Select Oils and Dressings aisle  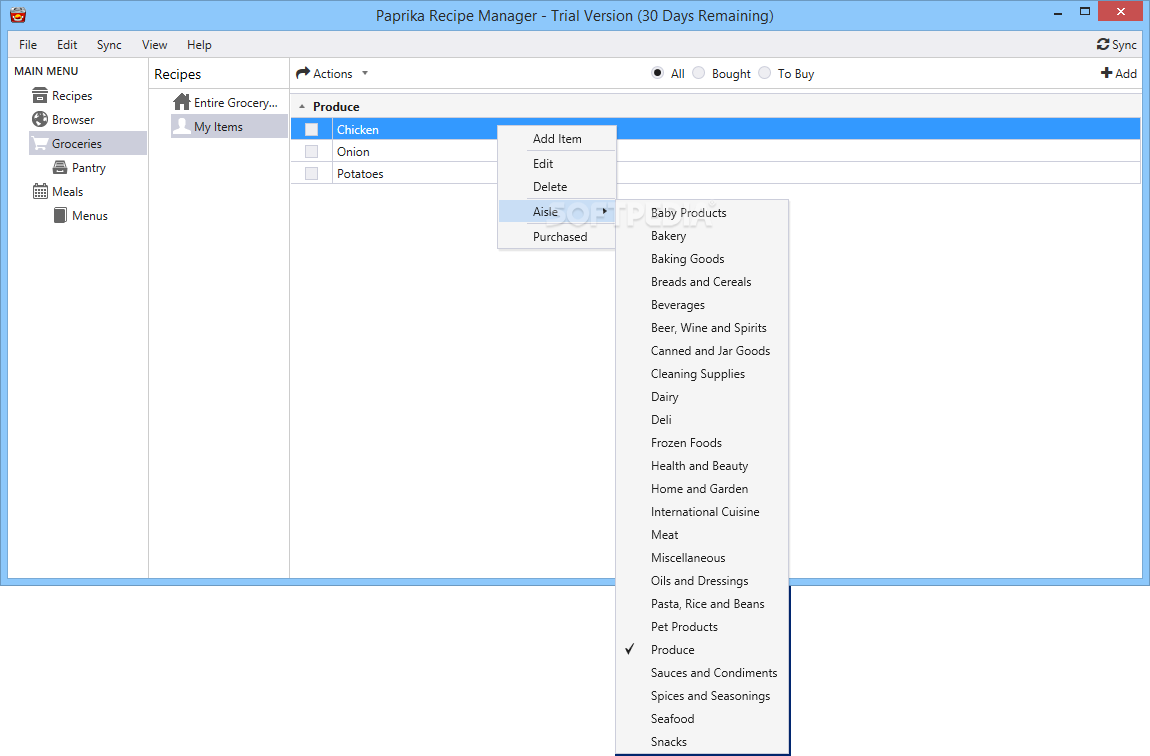point(702,581)
